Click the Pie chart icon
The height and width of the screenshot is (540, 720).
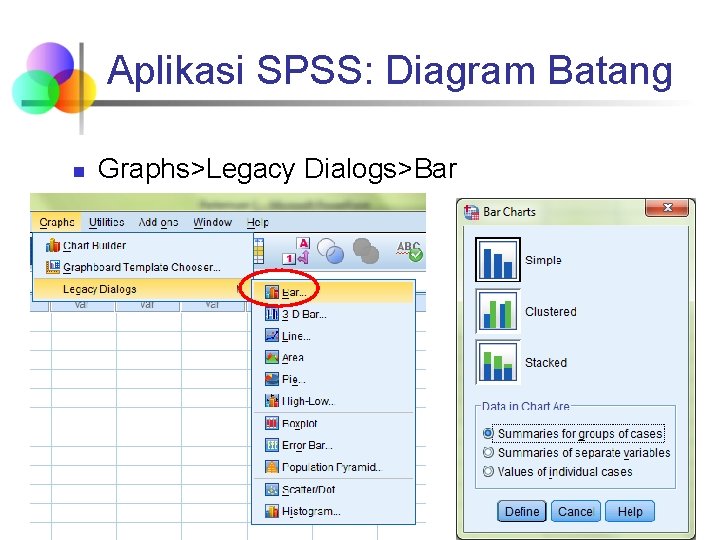(272, 379)
